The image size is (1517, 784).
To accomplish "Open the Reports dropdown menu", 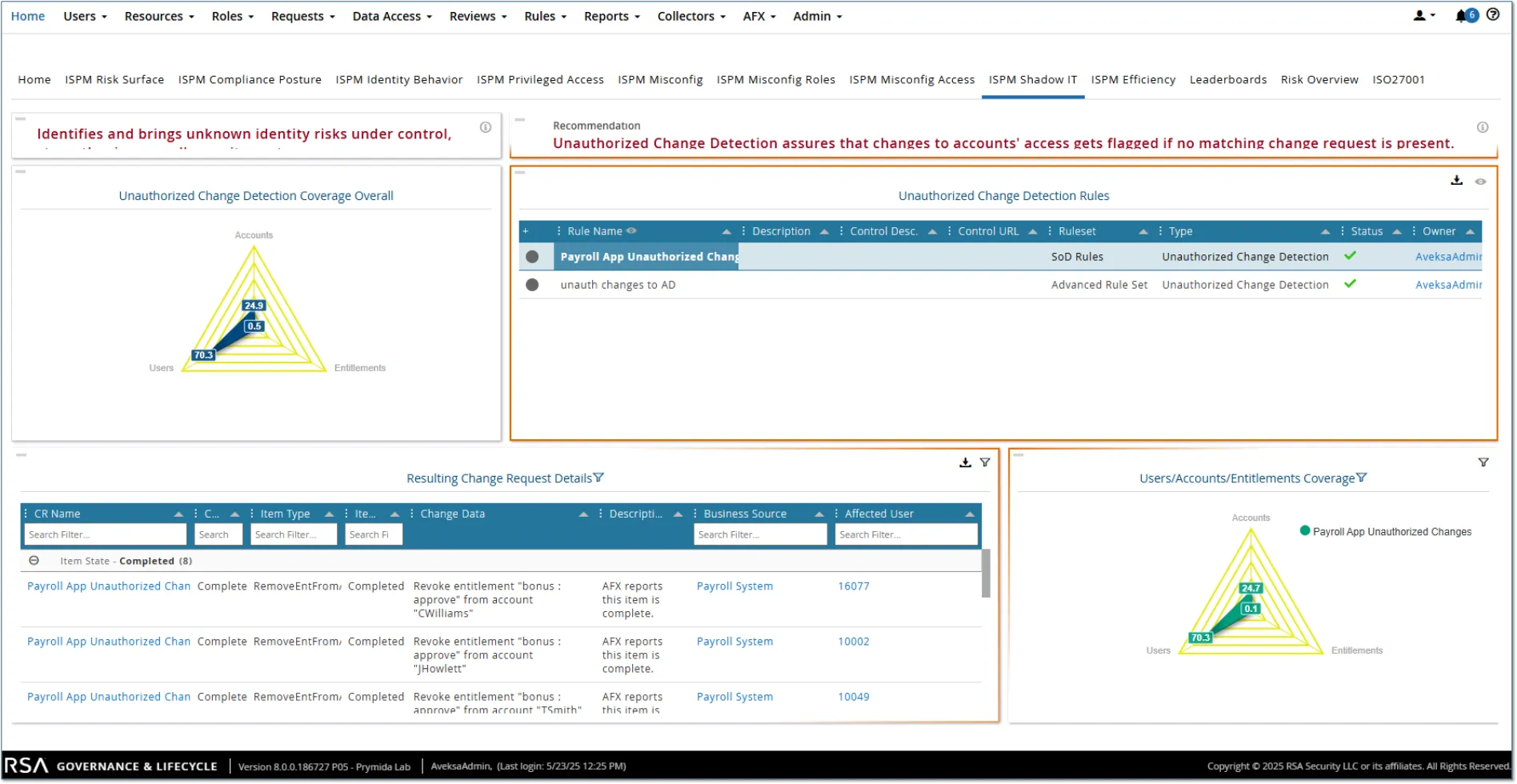I will pos(611,16).
